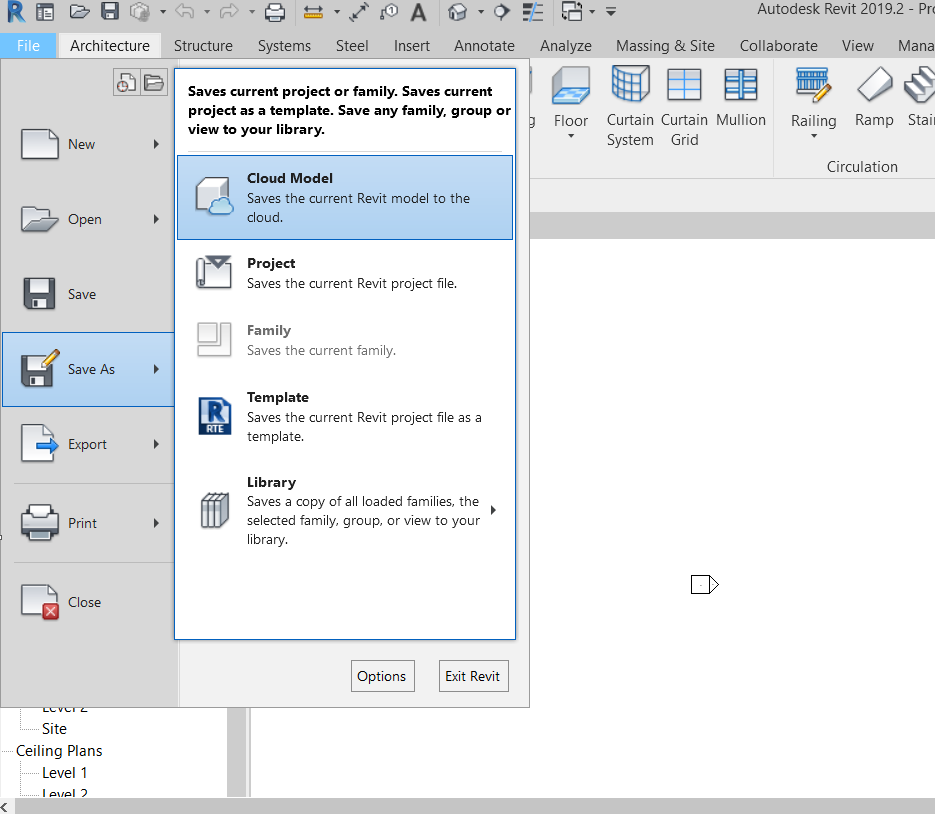Open the File tab
The height and width of the screenshot is (814, 935).
click(28, 45)
